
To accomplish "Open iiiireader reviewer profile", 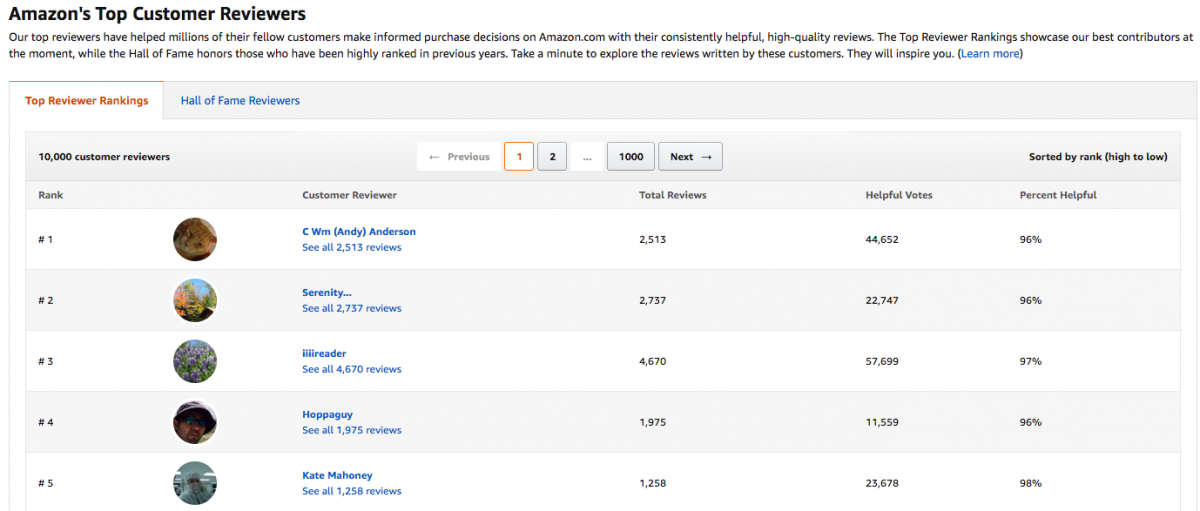I will 324,354.
